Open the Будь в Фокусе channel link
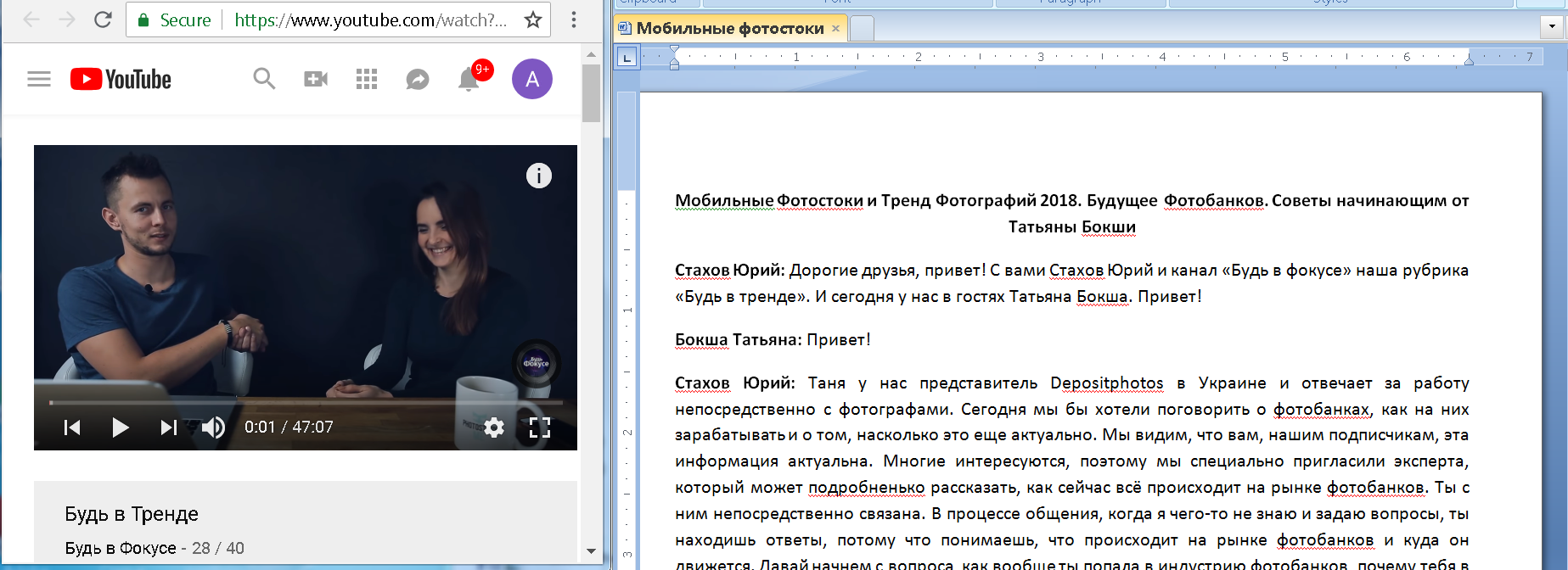The height and width of the screenshot is (570, 1568). (121, 548)
